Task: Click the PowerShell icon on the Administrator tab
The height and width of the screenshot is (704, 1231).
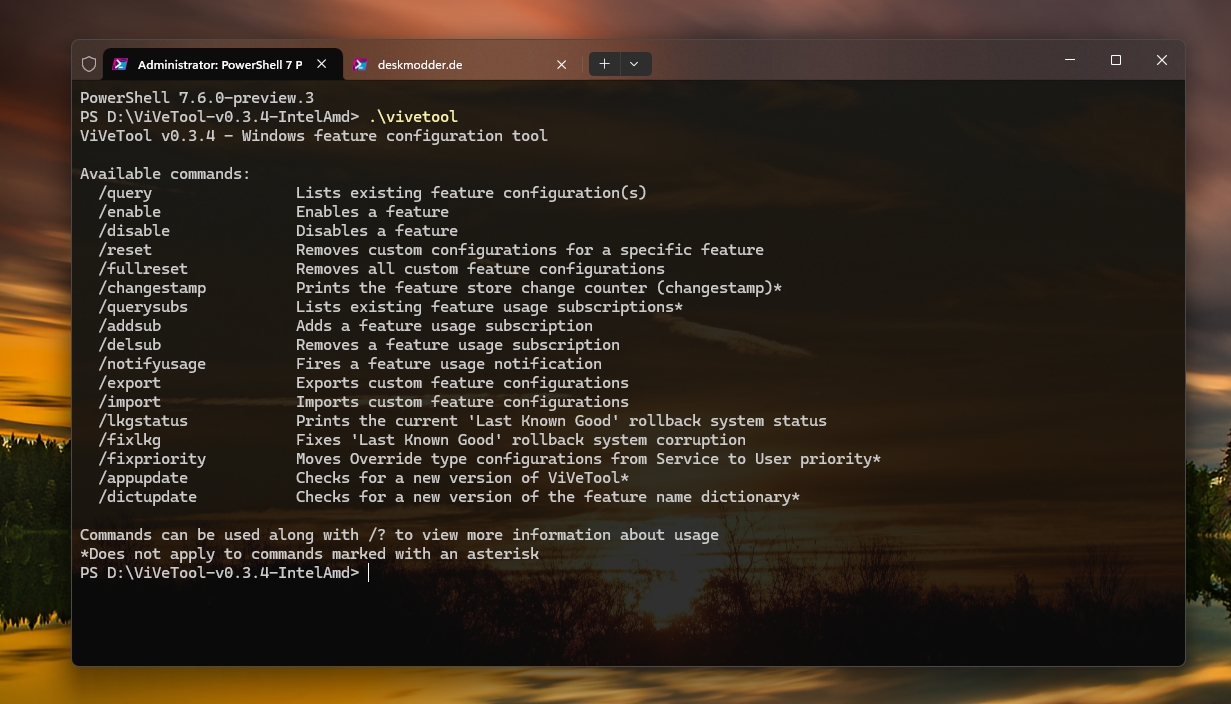Action: tap(120, 64)
